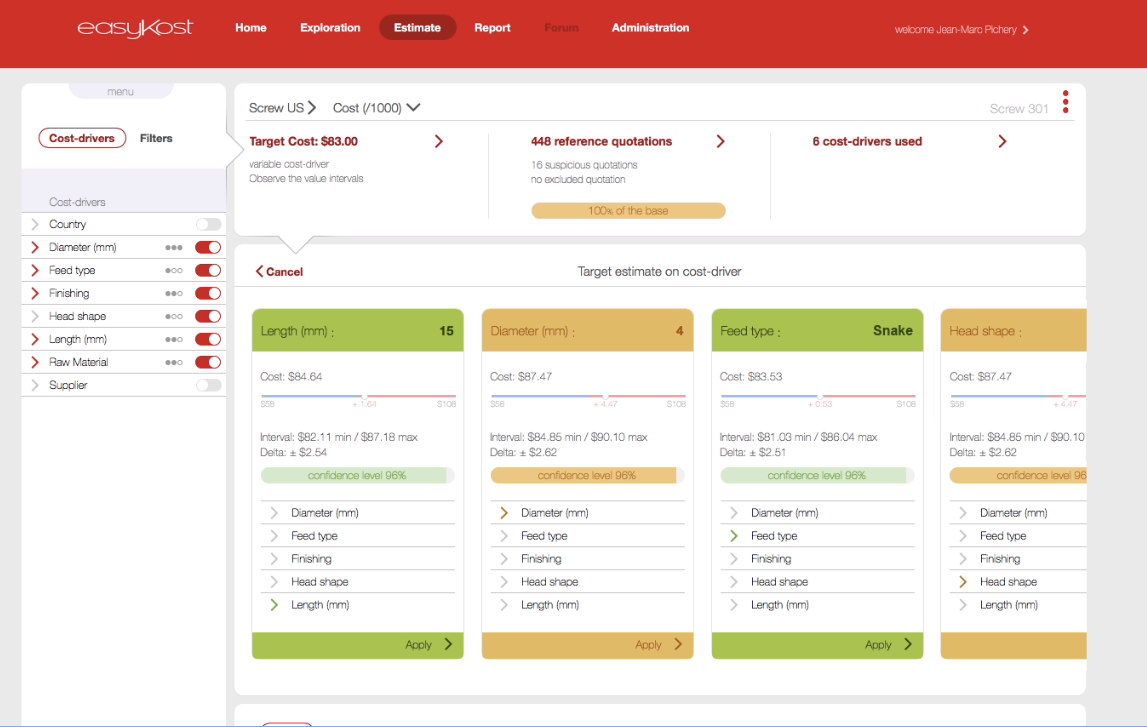Switch to the Filters sidebar tab
The width and height of the screenshot is (1147, 727).
pyautogui.click(x=156, y=138)
